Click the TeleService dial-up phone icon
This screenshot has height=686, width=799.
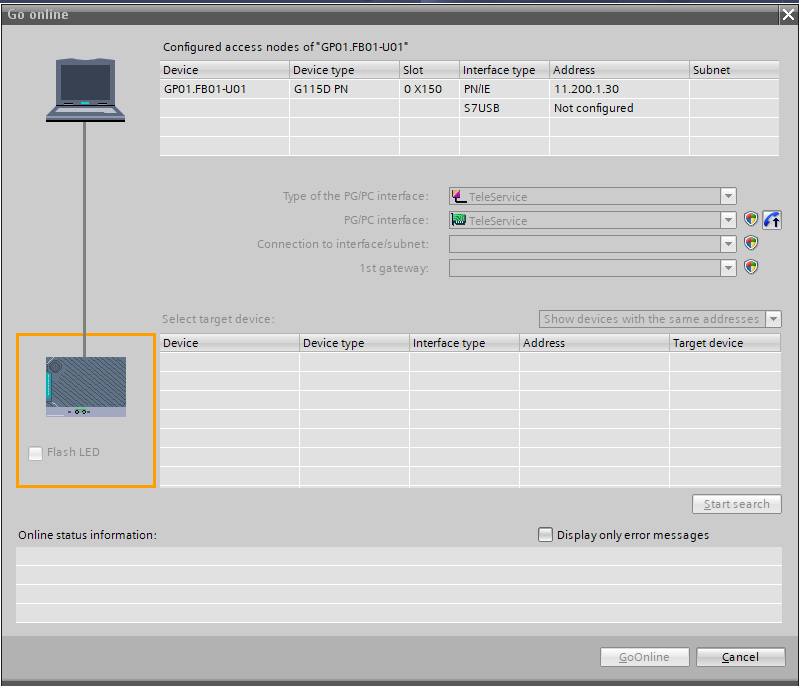[771, 220]
